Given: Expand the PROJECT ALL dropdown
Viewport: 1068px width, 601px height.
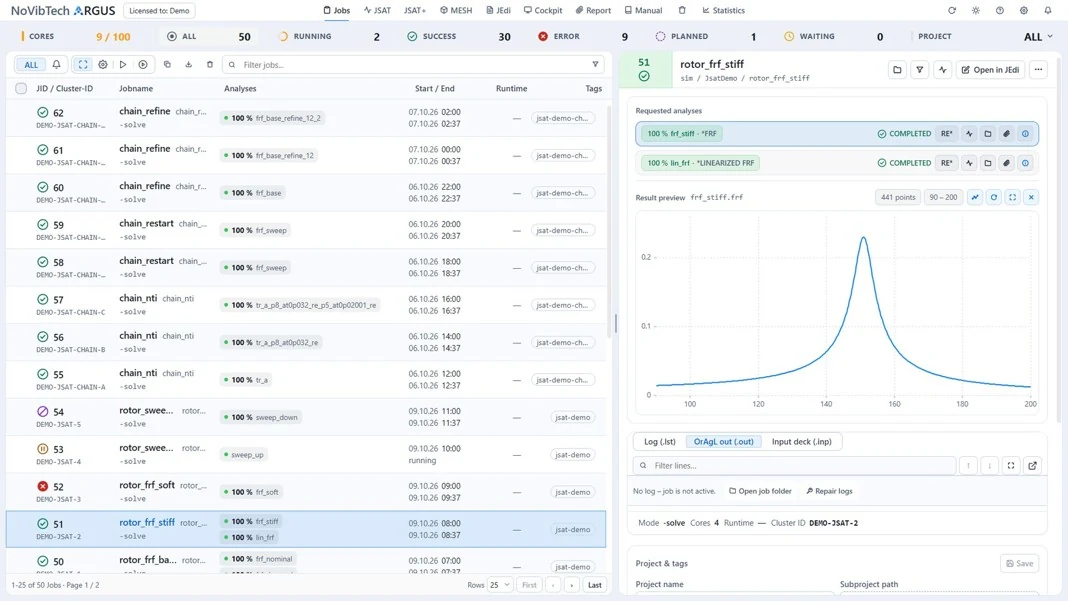Looking at the screenshot, I should point(1038,37).
